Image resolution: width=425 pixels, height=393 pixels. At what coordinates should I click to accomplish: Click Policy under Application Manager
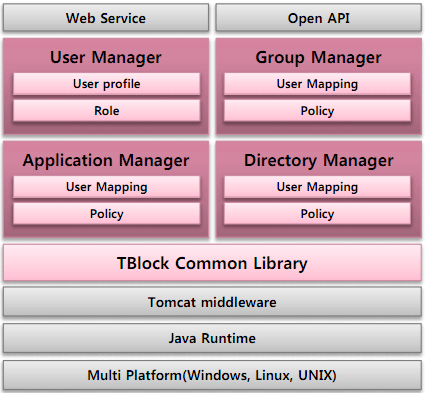tap(107, 214)
